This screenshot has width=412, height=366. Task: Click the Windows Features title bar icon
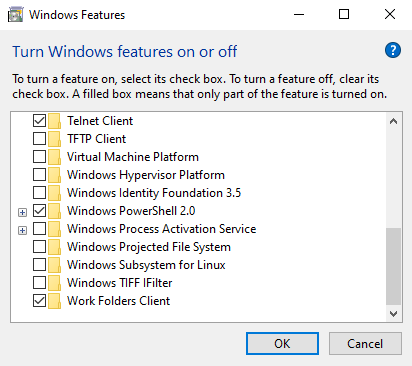point(15,15)
